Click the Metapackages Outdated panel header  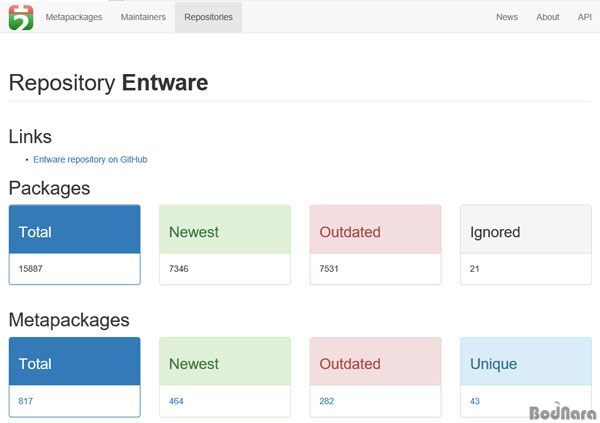pos(375,361)
